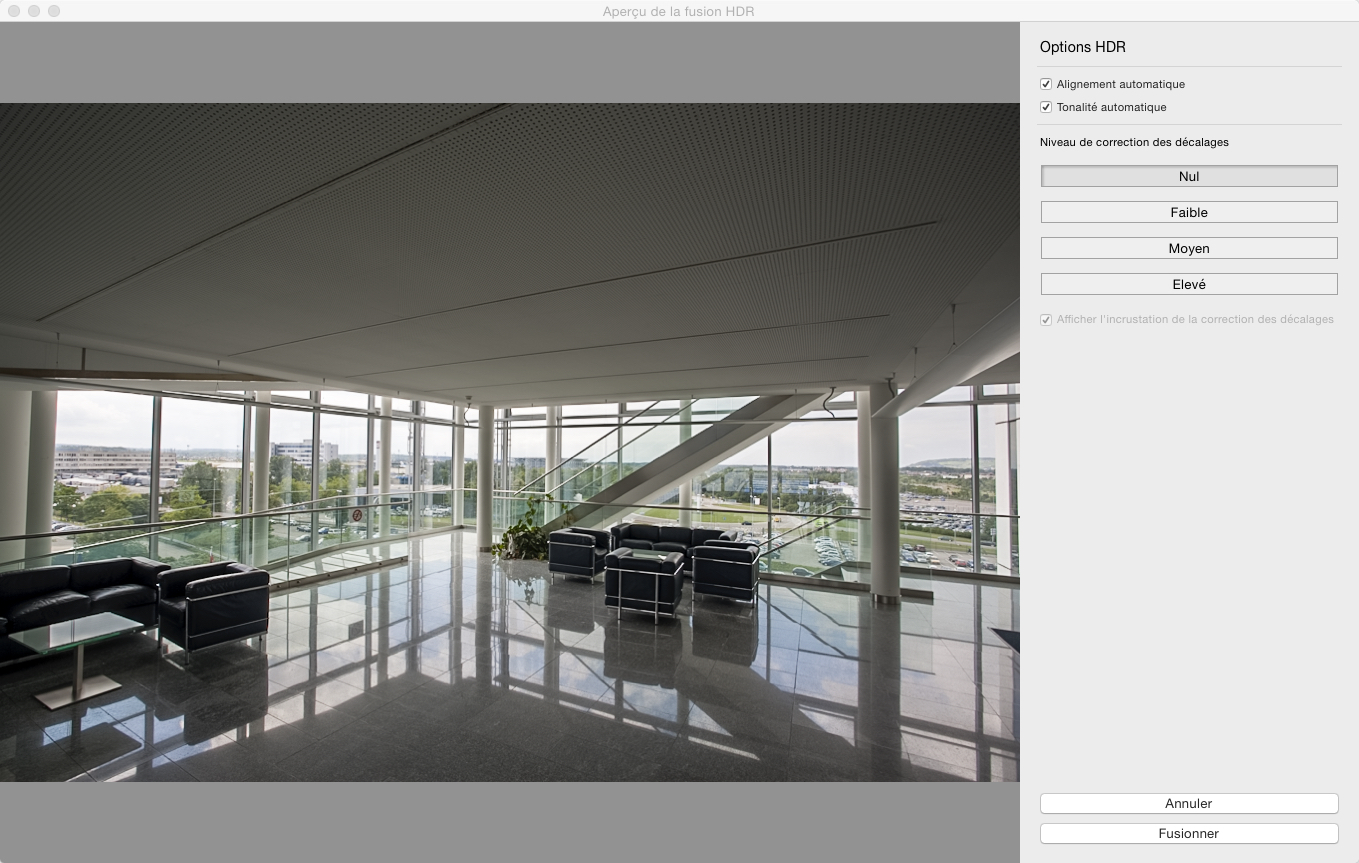Click the Annuler button
The image size is (1359, 863).
1189,803
